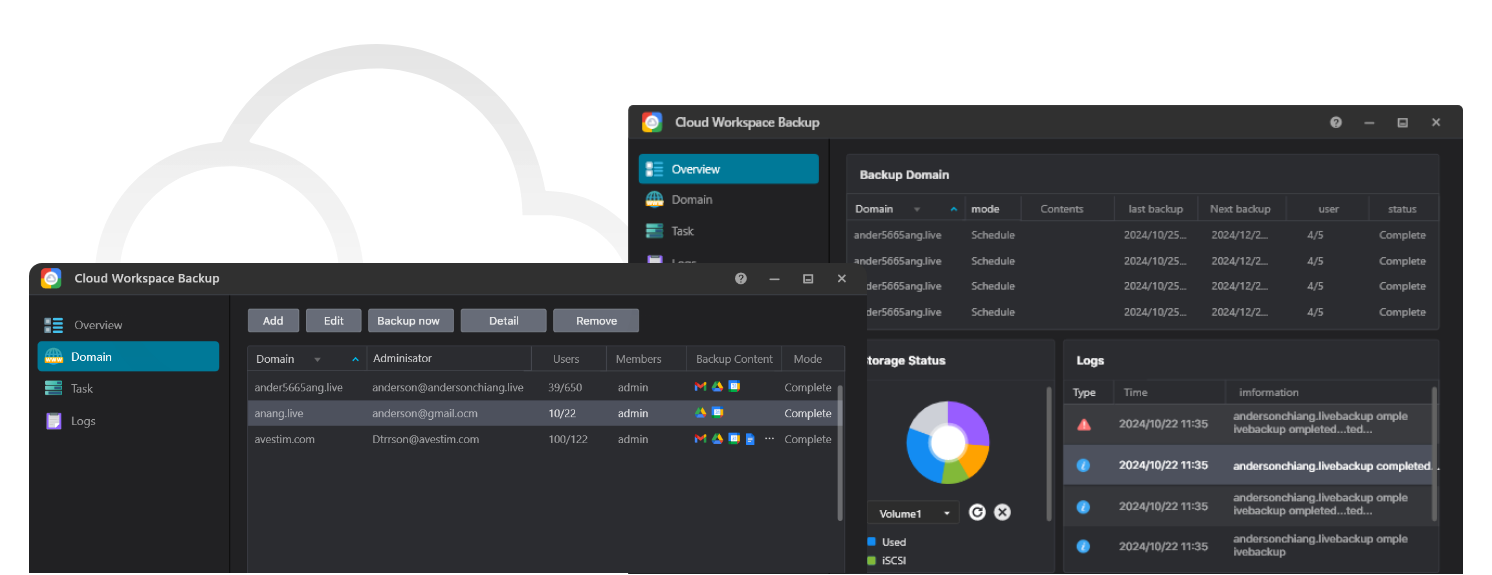
Task: Open the more-content ellipsis in the avestim.com row
Action: 769,439
